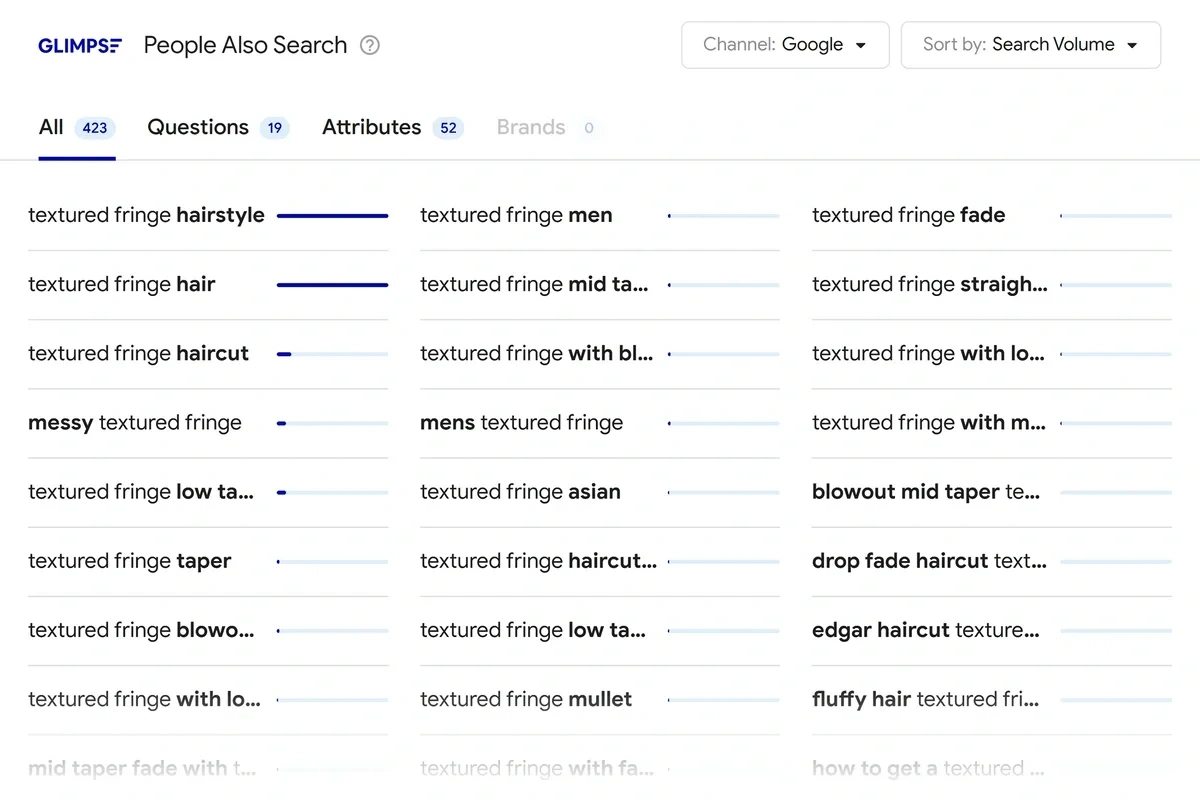The width and height of the screenshot is (1200, 803).
Task: Click keyword 'textured fringe hair'
Action: [x=122, y=284]
